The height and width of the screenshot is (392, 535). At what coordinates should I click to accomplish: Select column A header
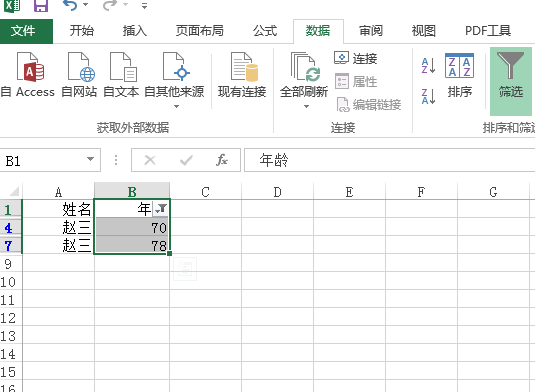(x=58, y=192)
